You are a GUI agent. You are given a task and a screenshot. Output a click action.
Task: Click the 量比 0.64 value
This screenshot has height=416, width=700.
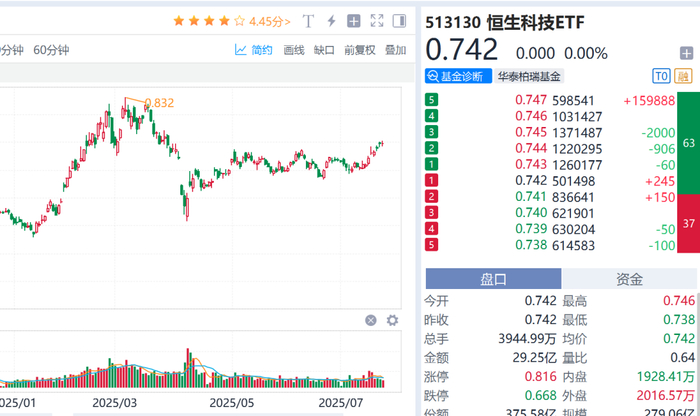click(x=683, y=358)
